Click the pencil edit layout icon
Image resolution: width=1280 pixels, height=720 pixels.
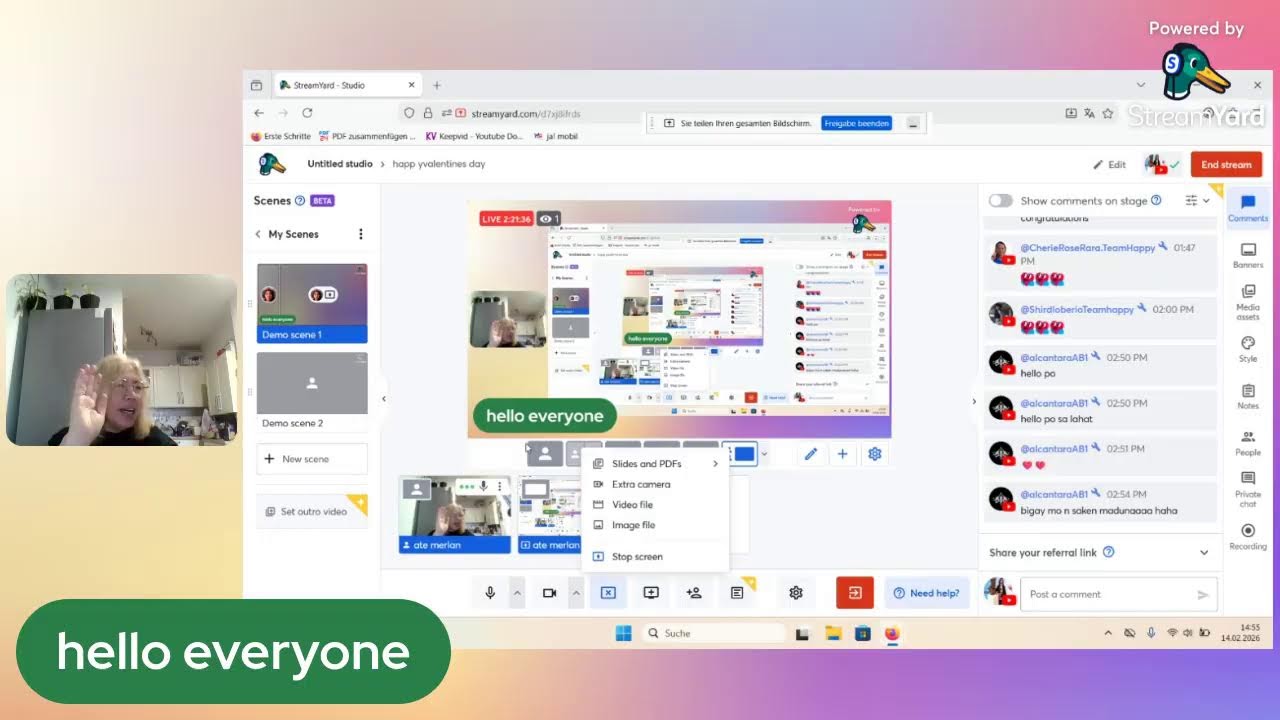pos(811,454)
